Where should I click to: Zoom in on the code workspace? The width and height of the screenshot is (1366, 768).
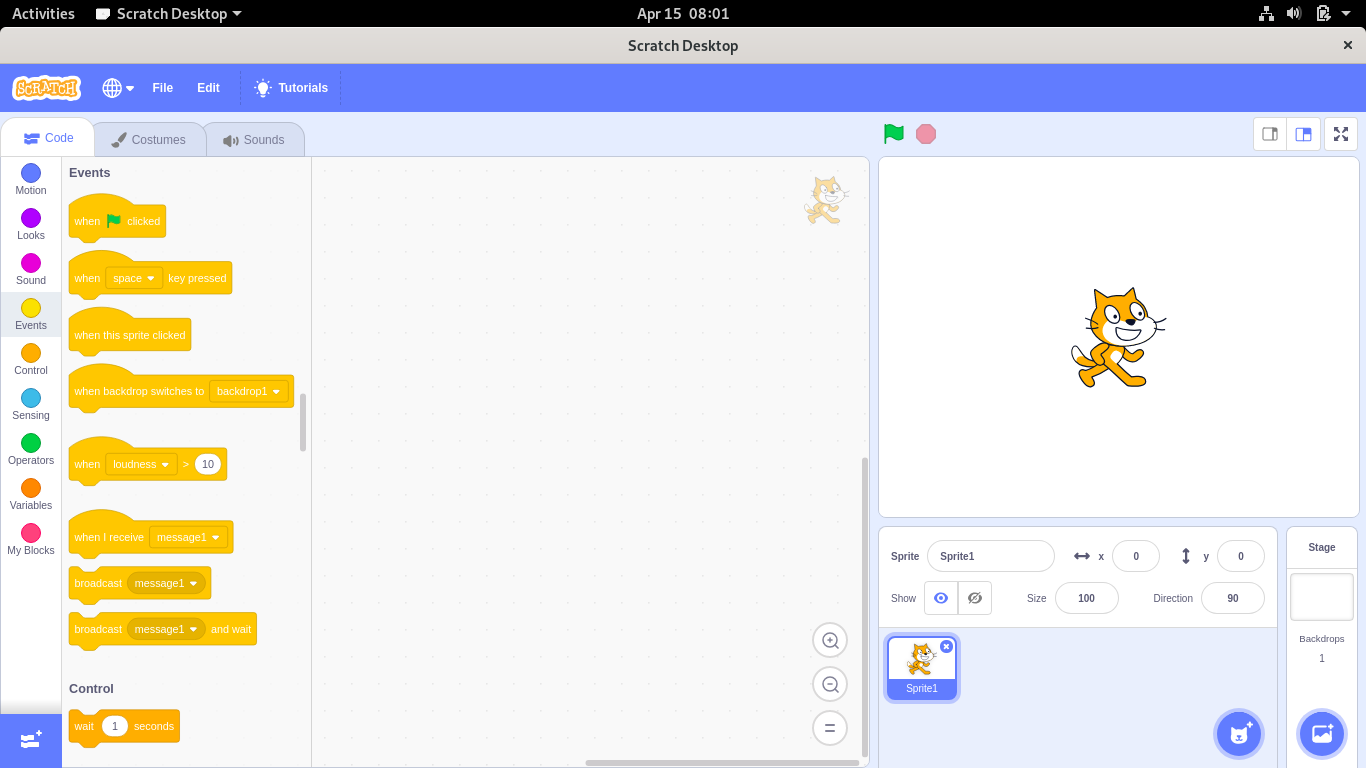coord(830,640)
